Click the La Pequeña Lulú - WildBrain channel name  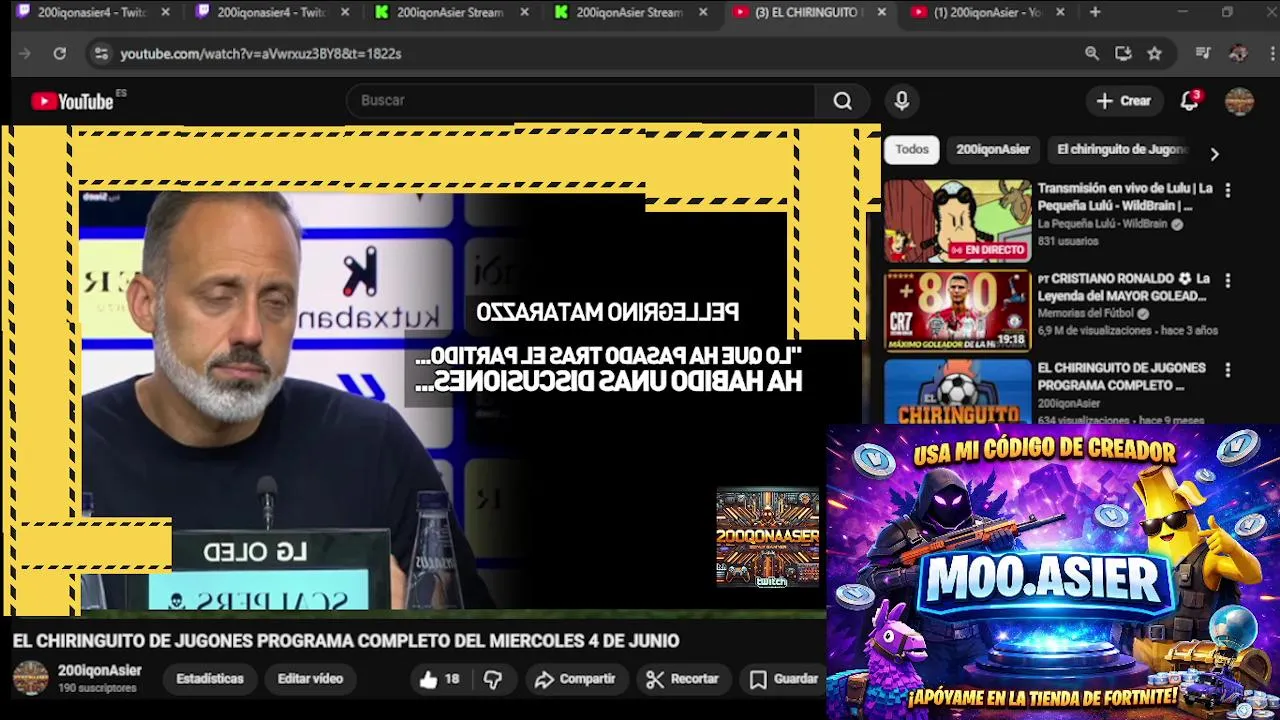click(1102, 225)
